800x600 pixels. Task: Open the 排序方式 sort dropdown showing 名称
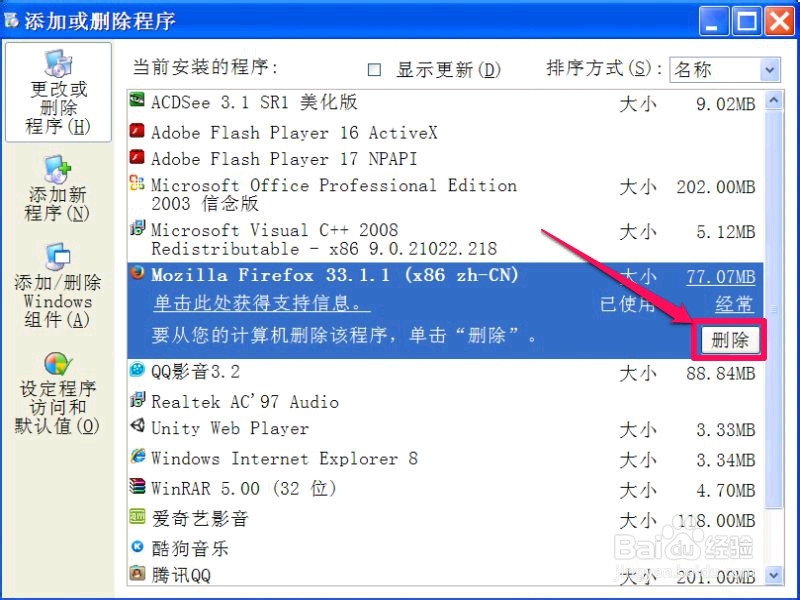coord(724,69)
